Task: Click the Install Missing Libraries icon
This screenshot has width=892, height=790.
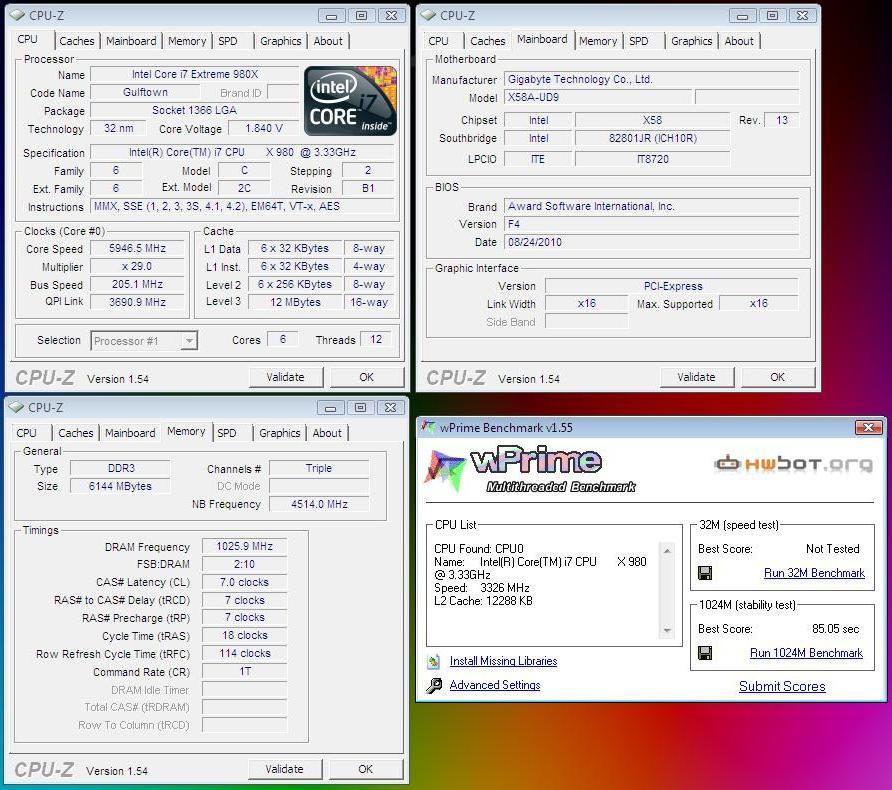Action: tap(433, 661)
